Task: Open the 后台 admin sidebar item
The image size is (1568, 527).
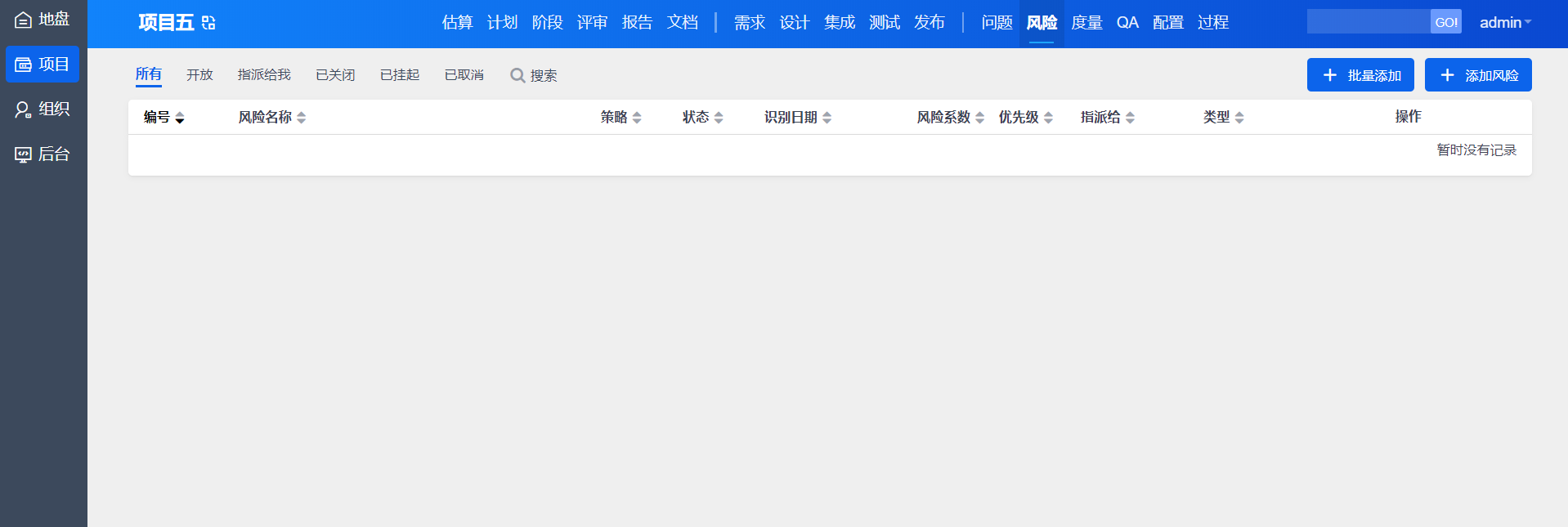Action: click(43, 154)
